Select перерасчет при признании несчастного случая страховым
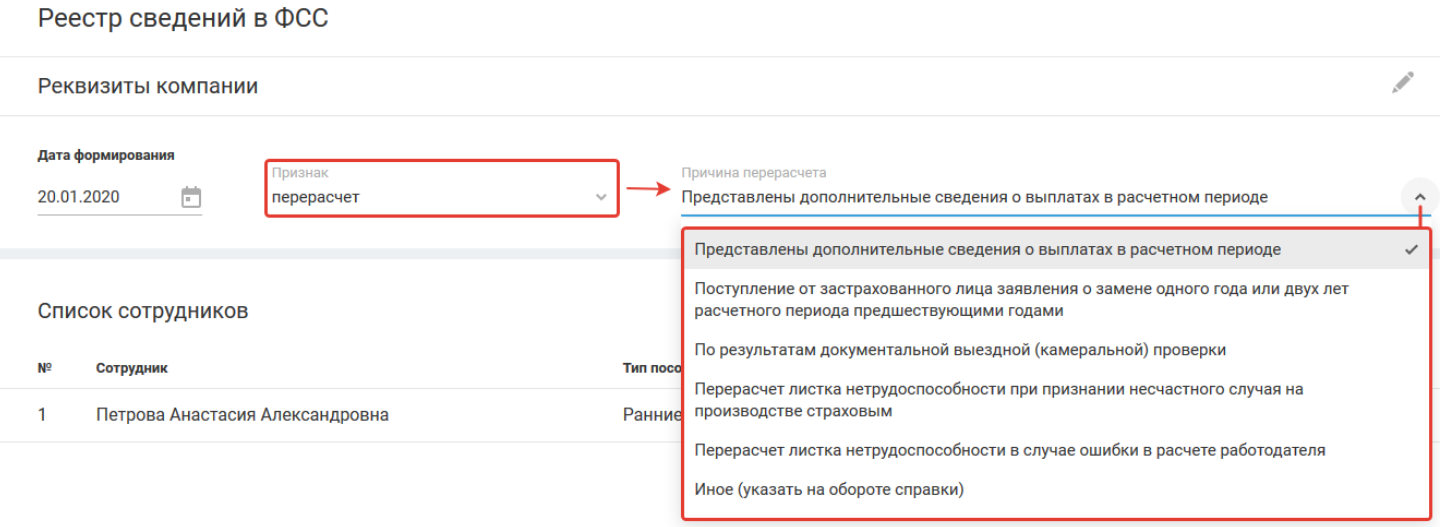1440x527 pixels. [x=998, y=400]
